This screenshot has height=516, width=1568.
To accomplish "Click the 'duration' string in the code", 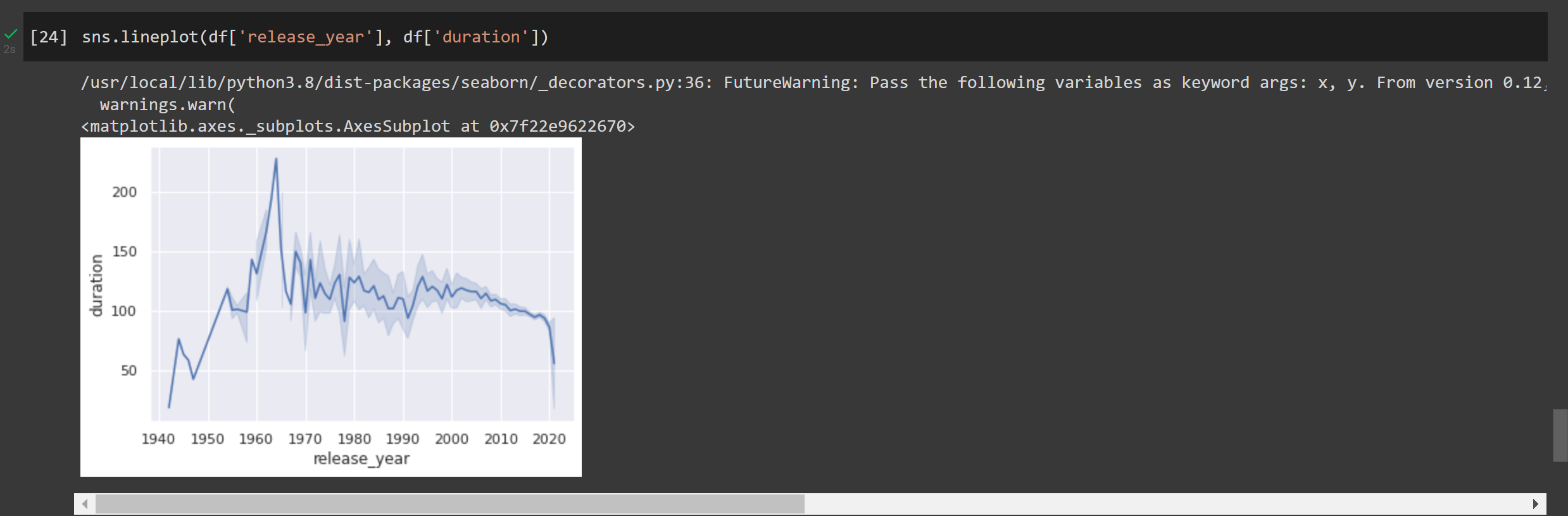I will [x=480, y=37].
